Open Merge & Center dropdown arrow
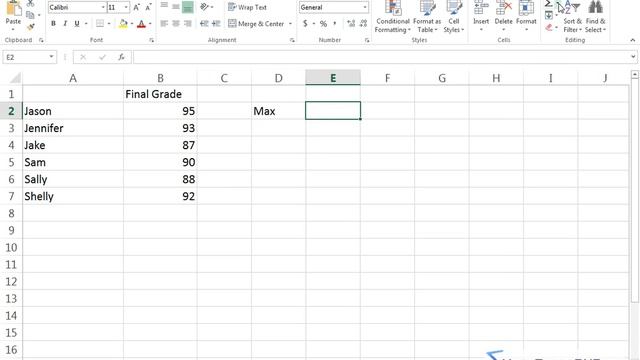Screen dimensions: 640x360 pyautogui.click(x=290, y=24)
